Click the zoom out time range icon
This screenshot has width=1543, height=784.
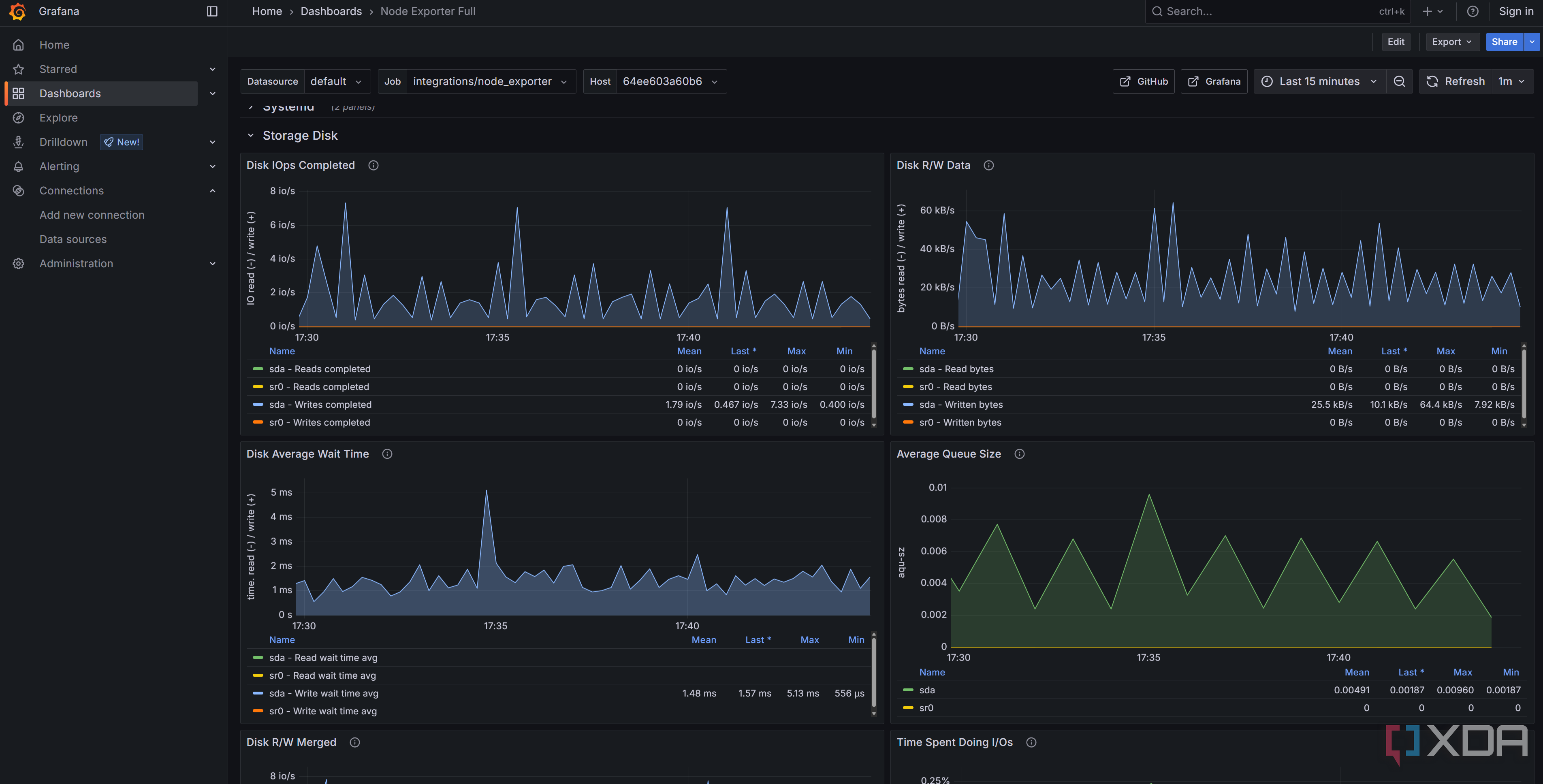pos(1399,81)
